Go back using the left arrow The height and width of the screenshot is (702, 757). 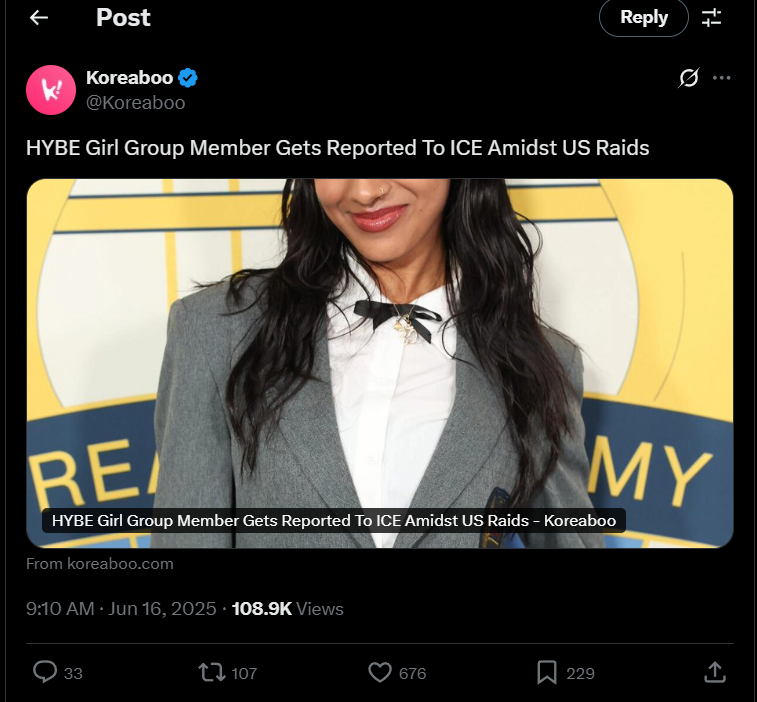pos(39,18)
